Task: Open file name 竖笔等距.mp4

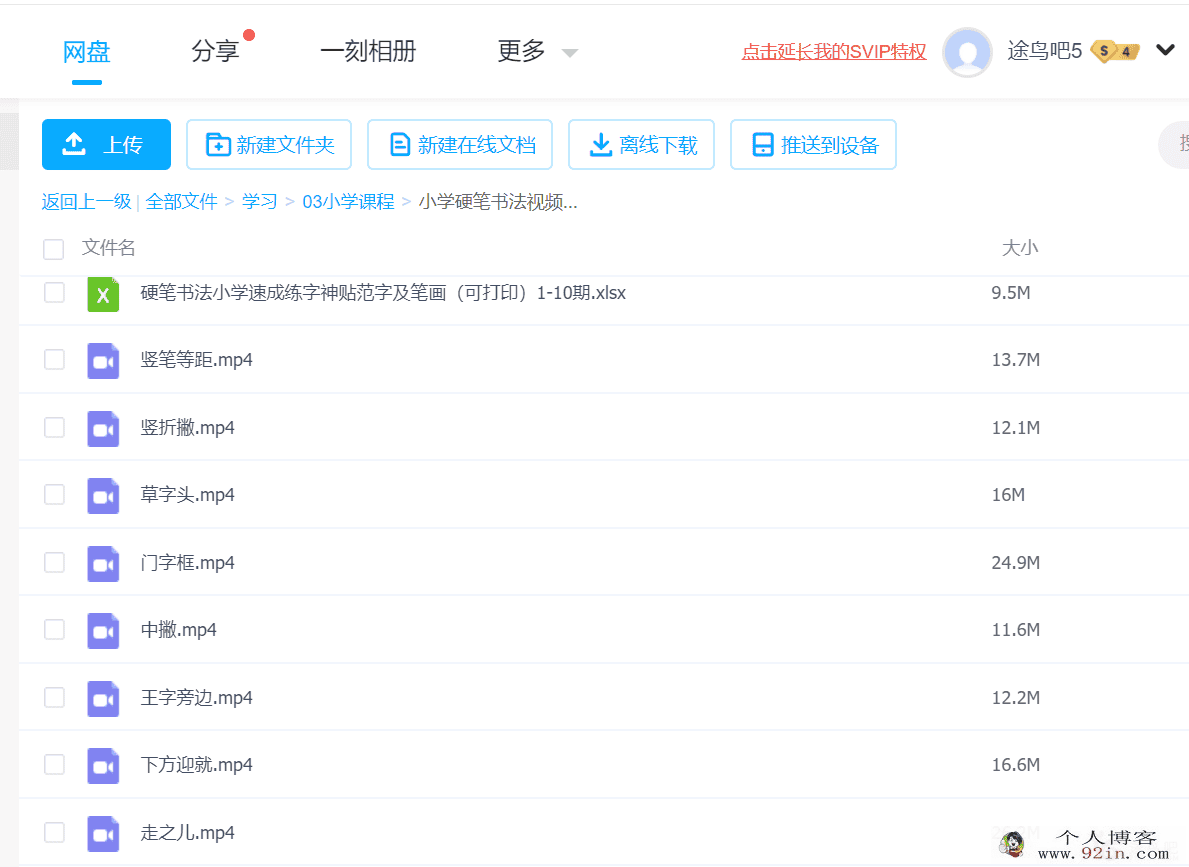Action: point(196,360)
